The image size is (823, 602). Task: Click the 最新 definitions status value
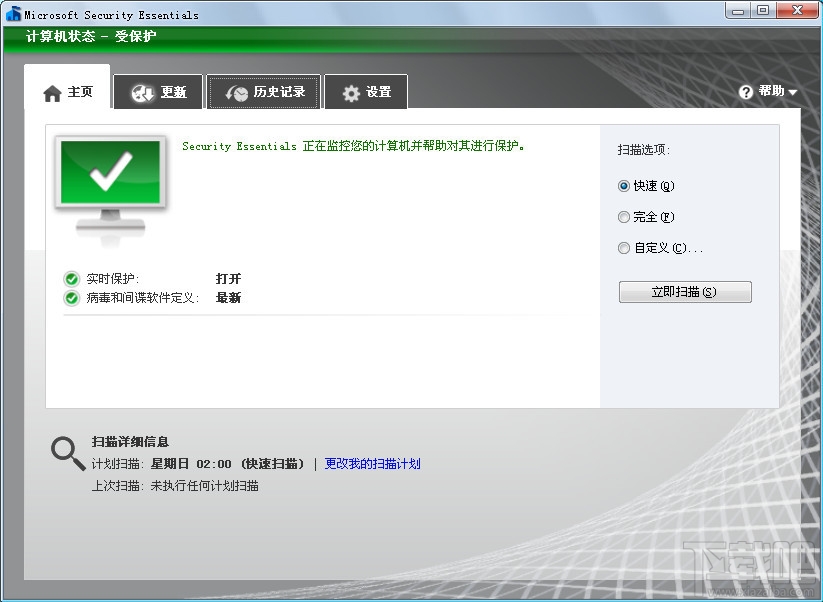point(228,298)
